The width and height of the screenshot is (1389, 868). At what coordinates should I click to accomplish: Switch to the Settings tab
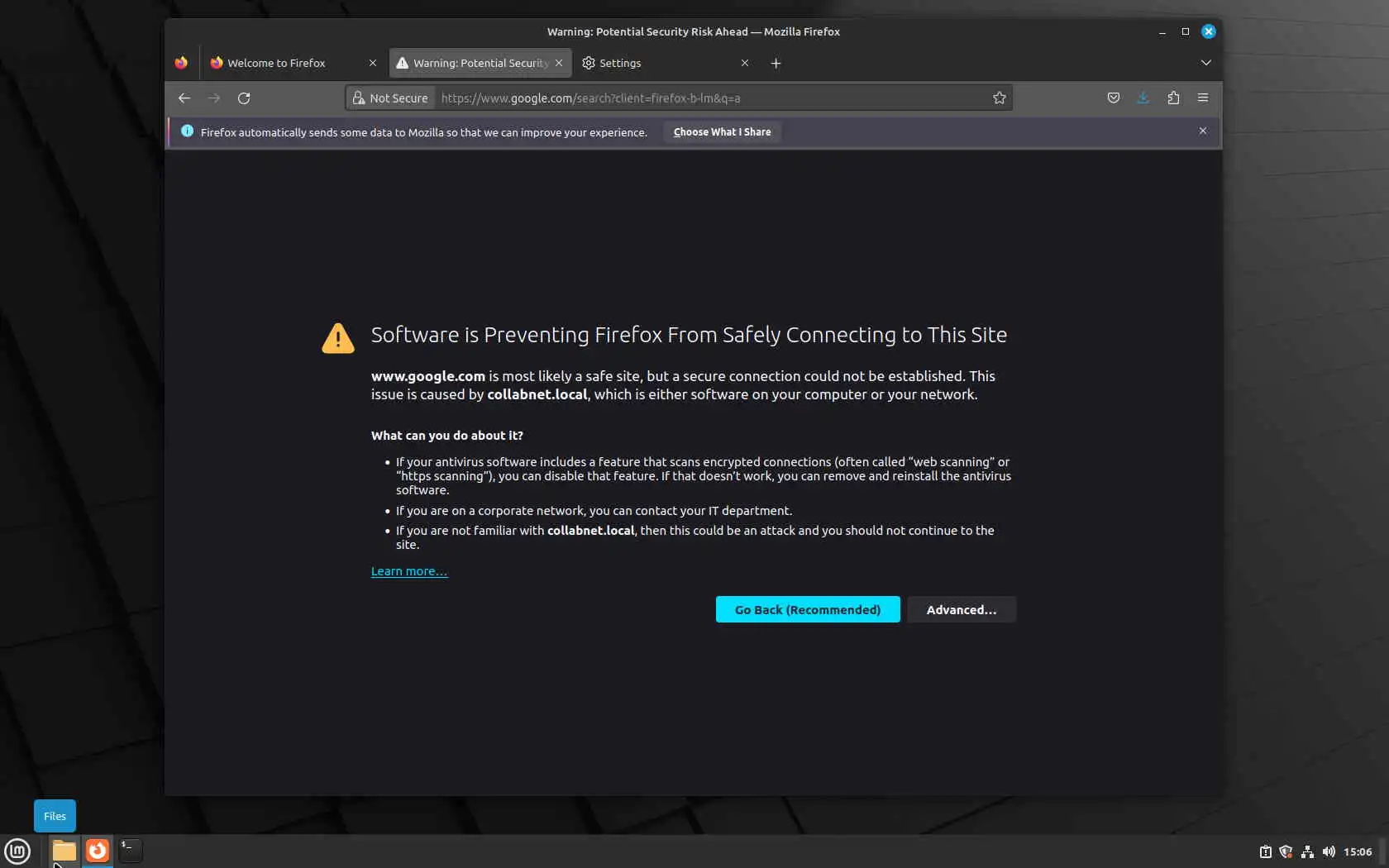point(666,63)
